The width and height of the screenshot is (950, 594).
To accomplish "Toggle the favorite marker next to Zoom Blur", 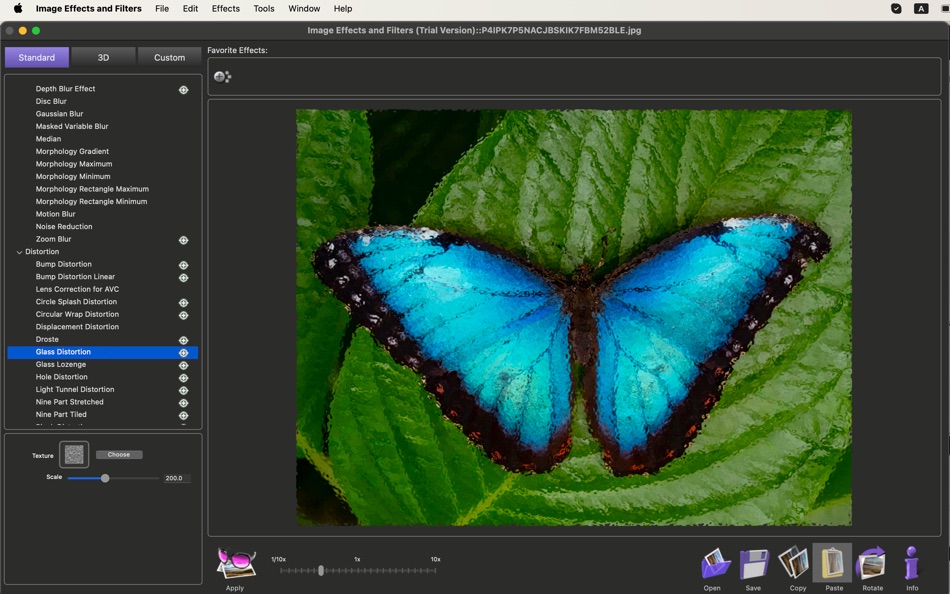I will [183, 239].
